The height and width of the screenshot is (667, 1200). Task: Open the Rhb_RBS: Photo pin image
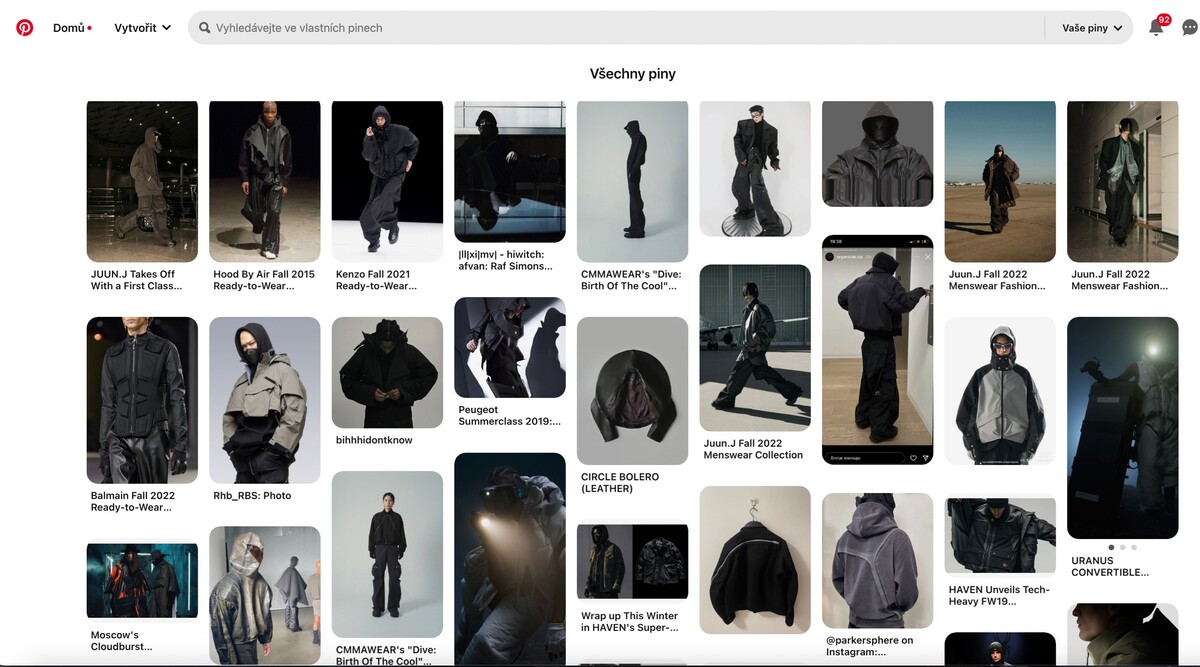pos(264,400)
